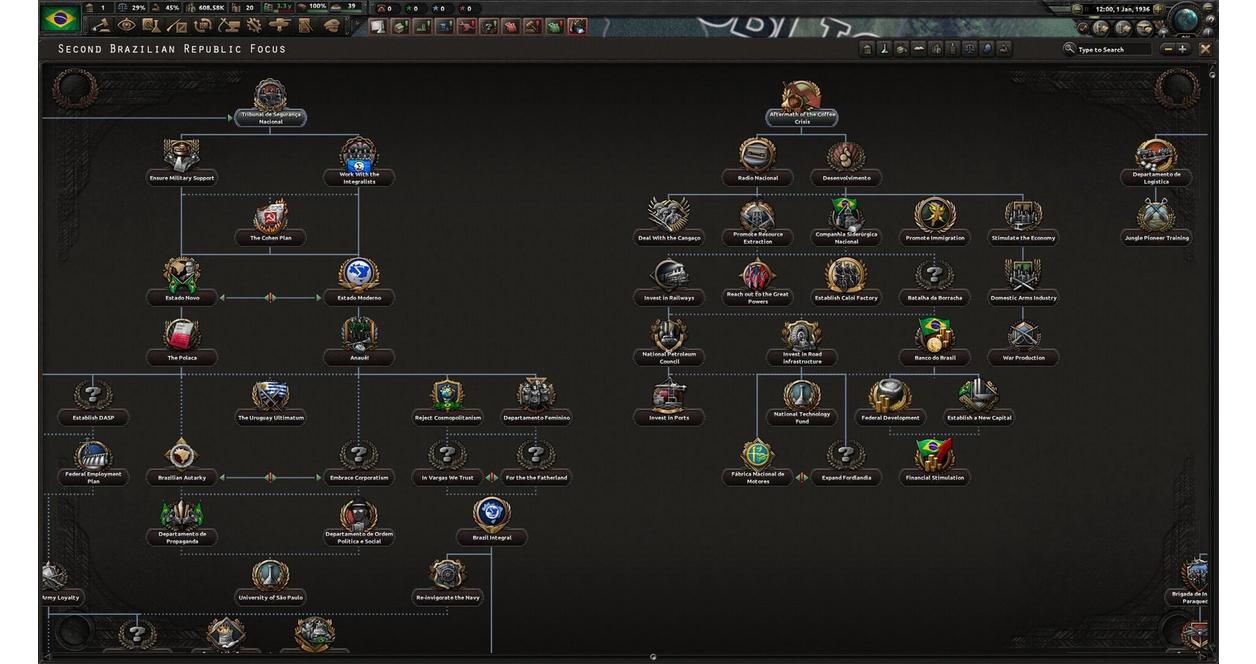
Task: Click the manpower value 608.58K
Action: click(x=213, y=8)
